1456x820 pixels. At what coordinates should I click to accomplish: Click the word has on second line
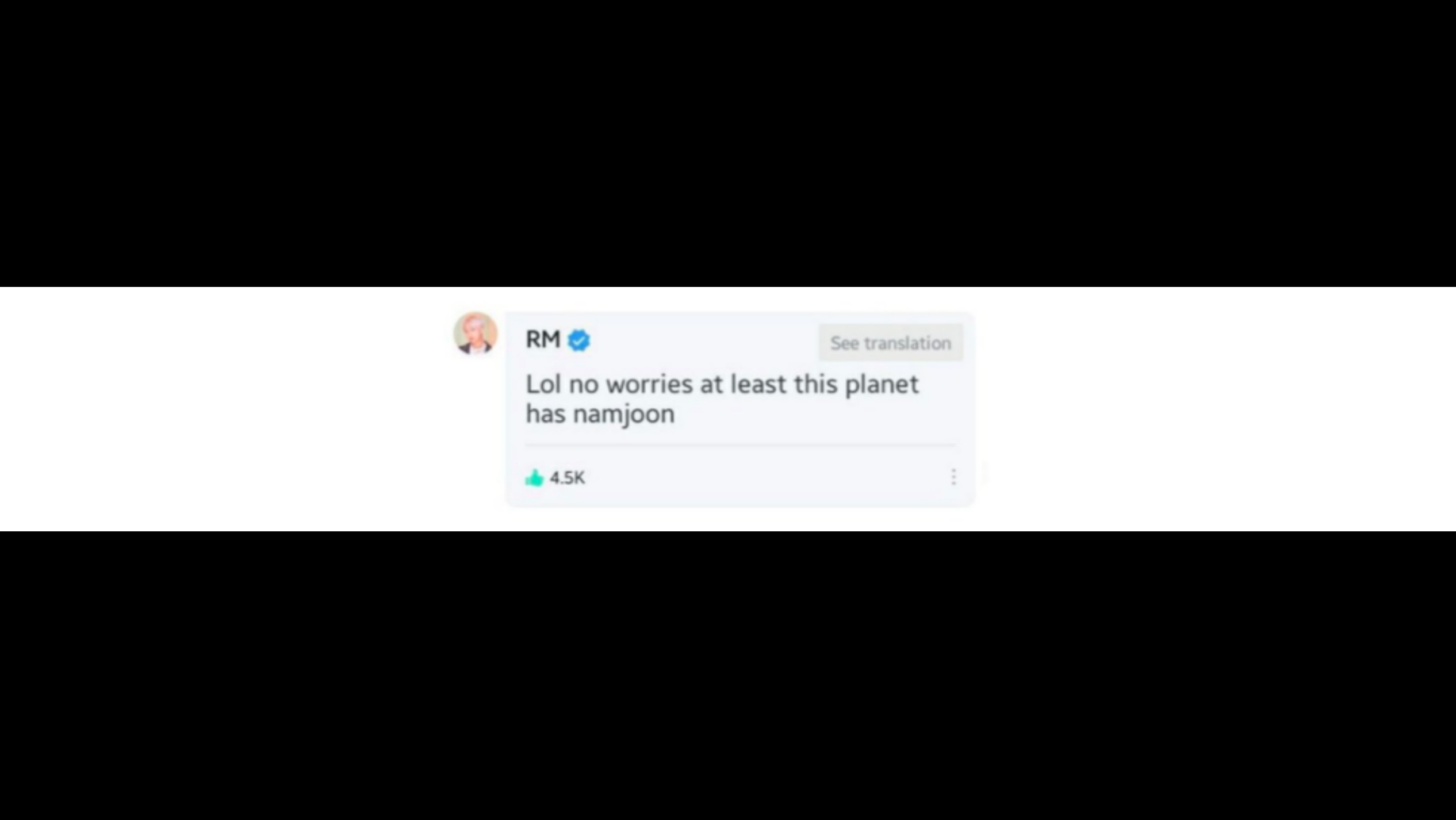[546, 414]
